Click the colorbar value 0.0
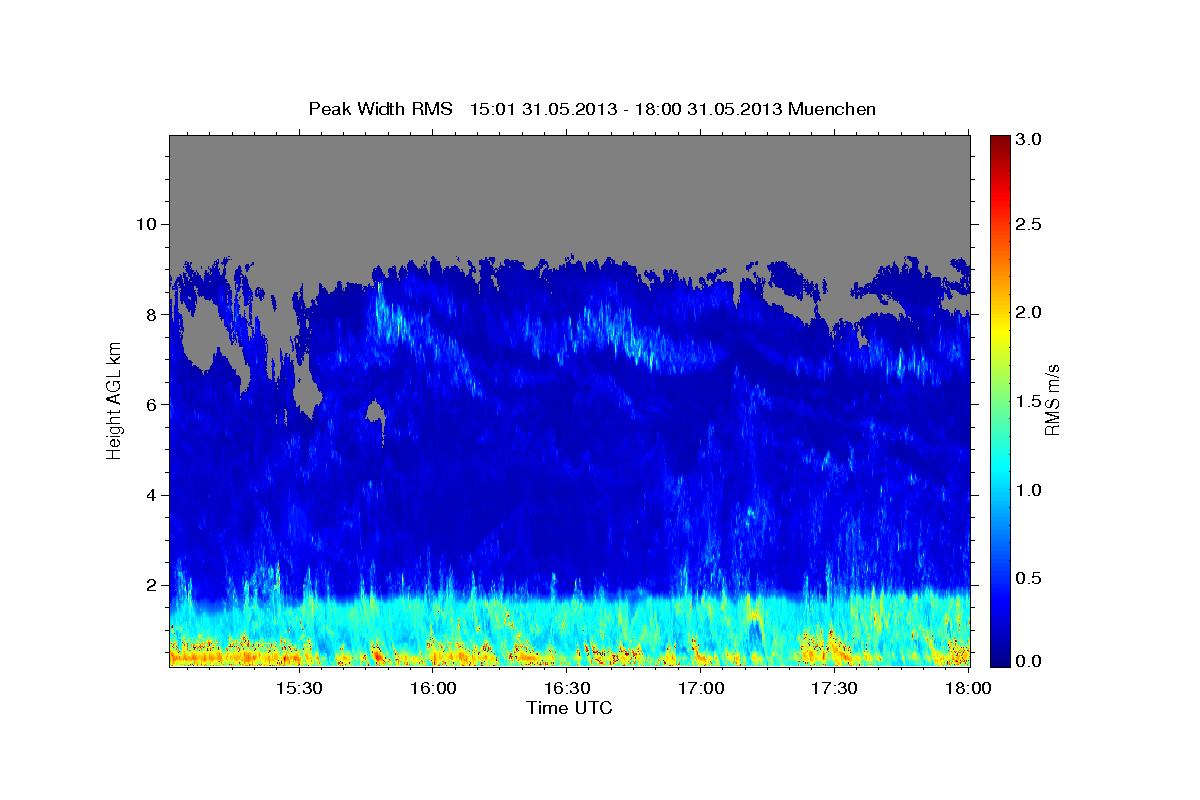 [1030, 662]
